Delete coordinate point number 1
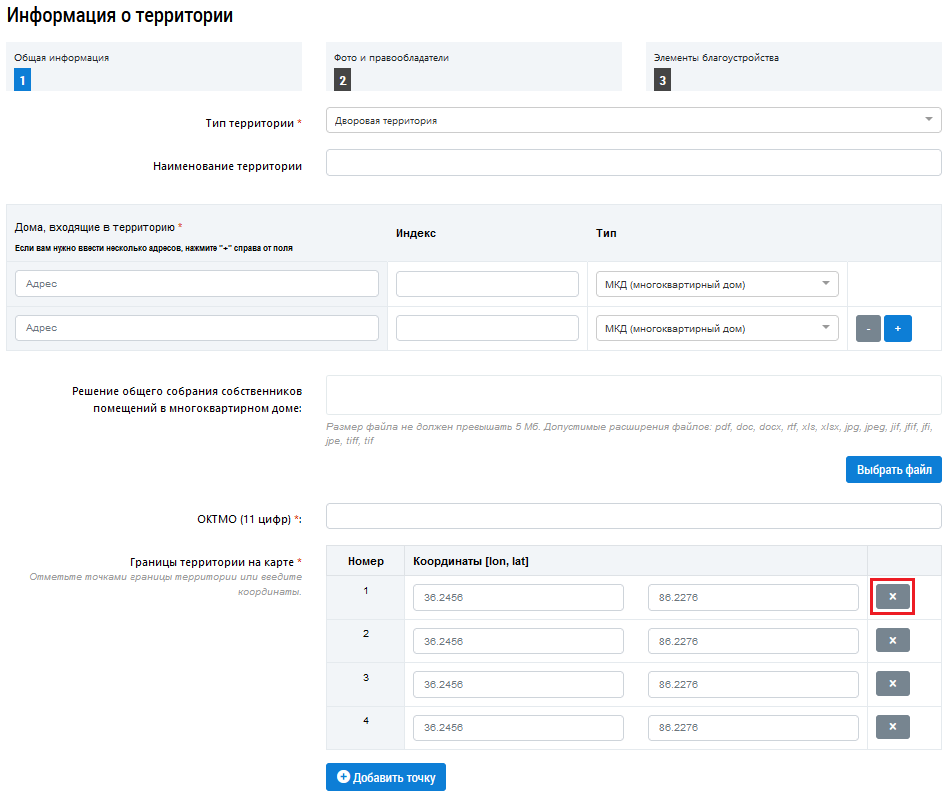The height and width of the screenshot is (796, 950). [x=892, y=597]
